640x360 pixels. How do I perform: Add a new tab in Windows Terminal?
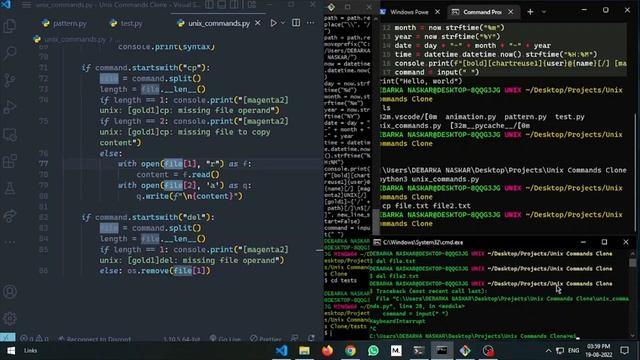pyautogui.click(x=530, y=12)
